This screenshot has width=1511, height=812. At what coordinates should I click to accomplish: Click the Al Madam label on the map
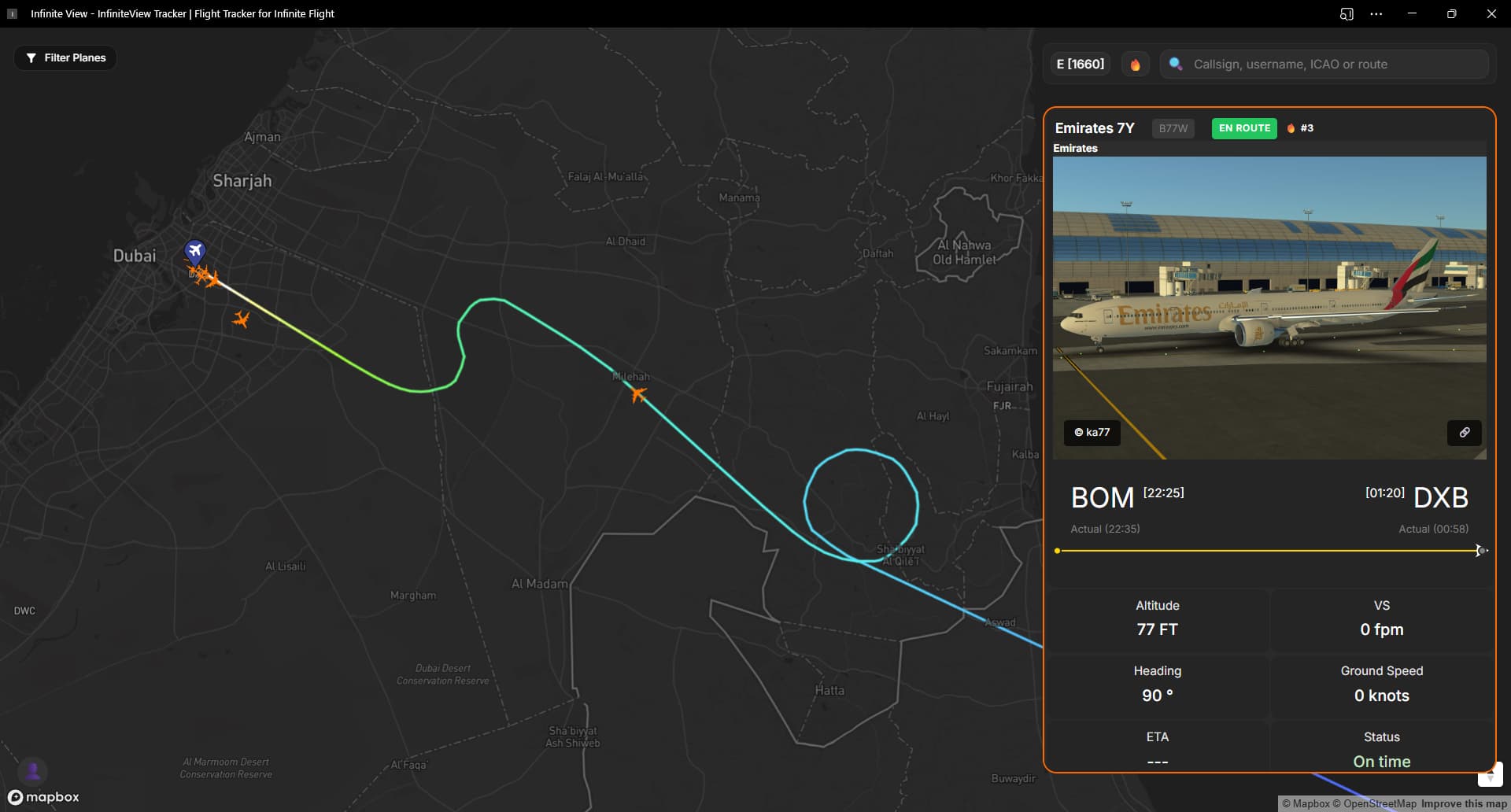(x=539, y=584)
